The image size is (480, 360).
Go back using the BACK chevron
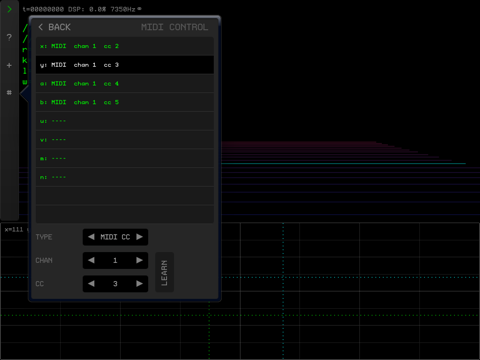[x=55, y=27]
